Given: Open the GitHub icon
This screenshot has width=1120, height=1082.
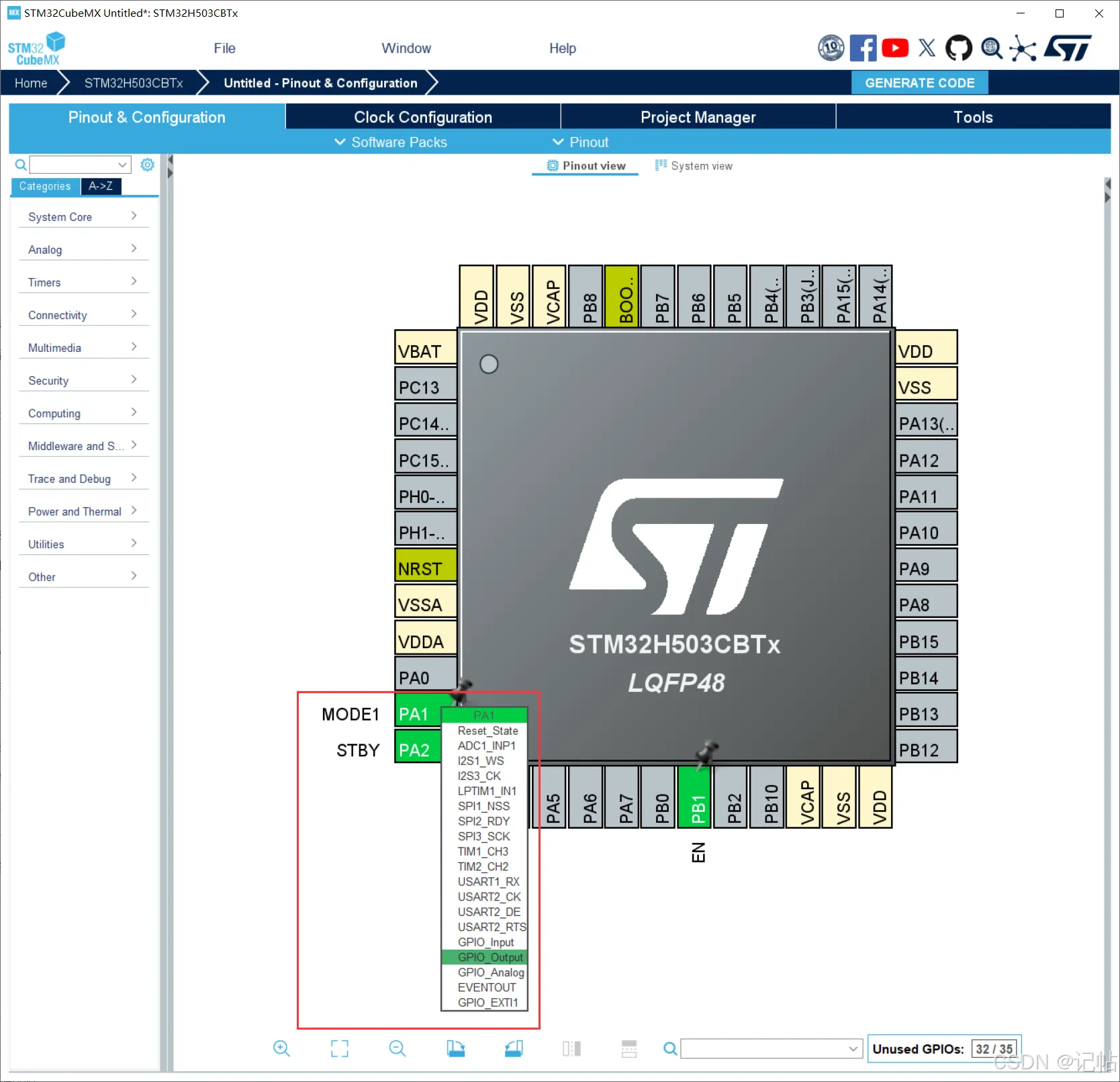Looking at the screenshot, I should [x=959, y=48].
